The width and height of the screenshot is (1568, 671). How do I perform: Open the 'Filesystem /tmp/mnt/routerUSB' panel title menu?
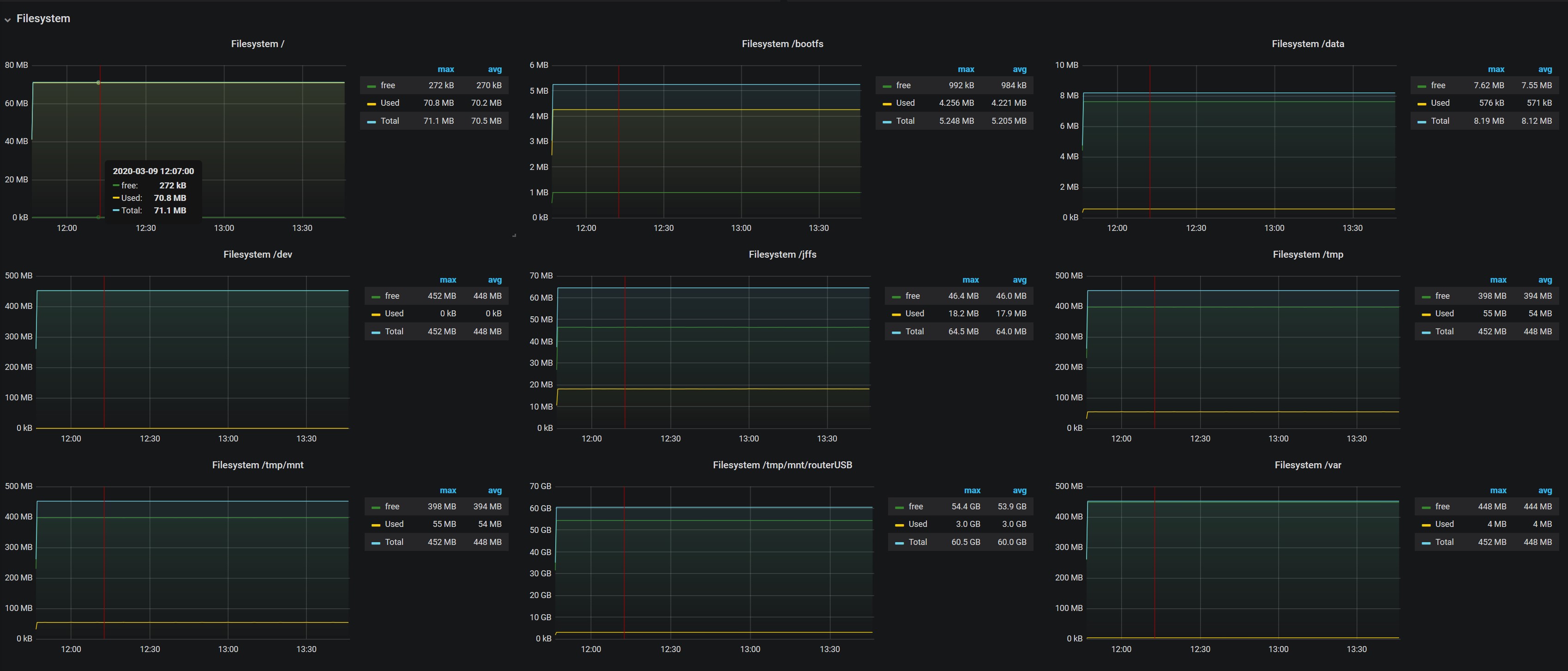[x=782, y=465]
